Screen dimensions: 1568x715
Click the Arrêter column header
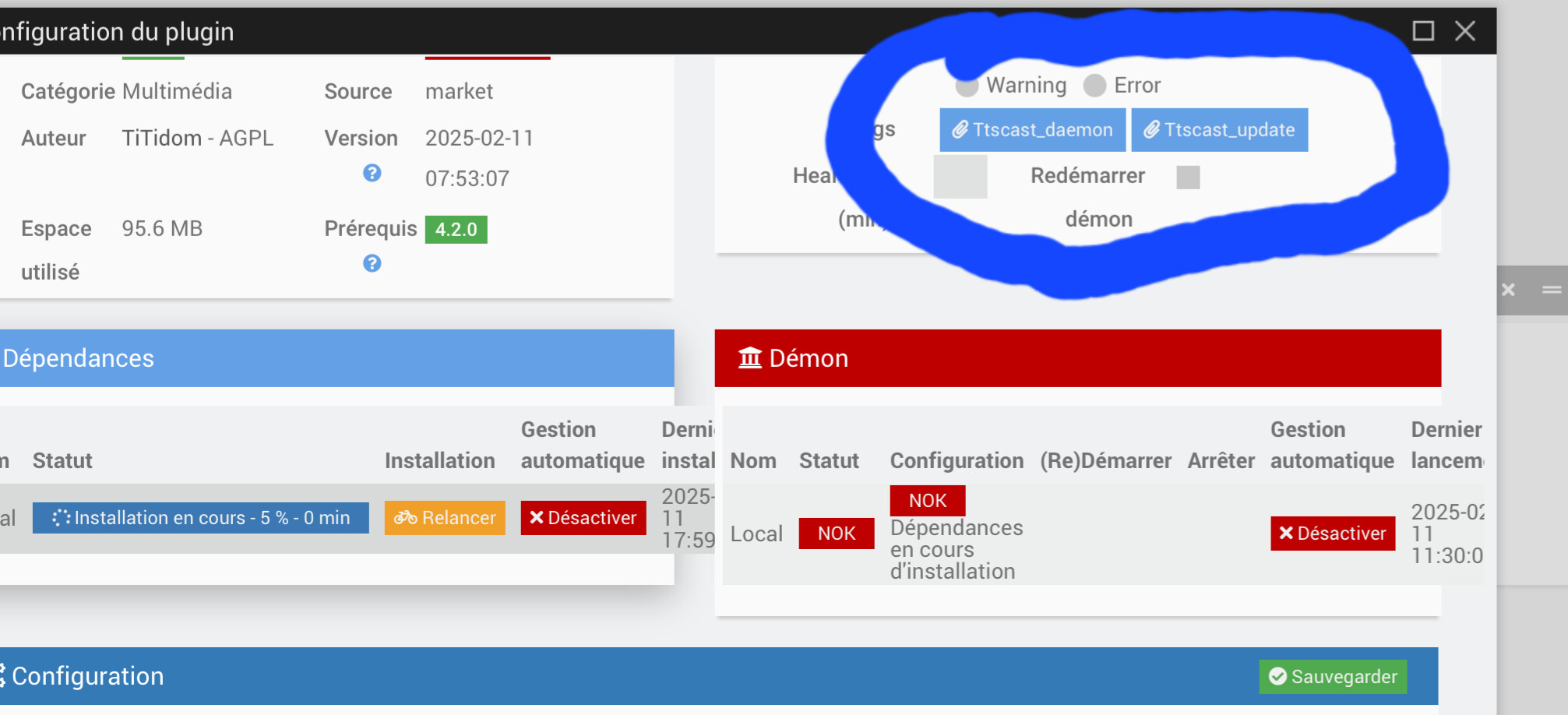tap(1221, 461)
